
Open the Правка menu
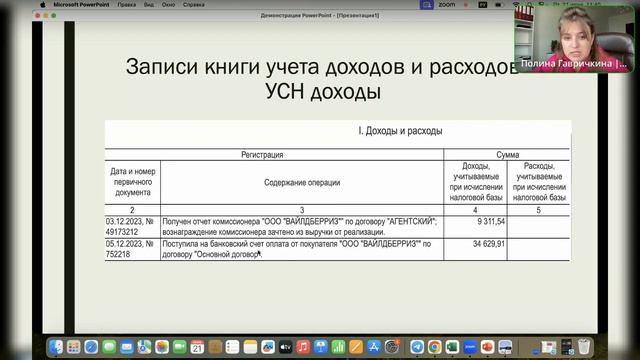pos(127,5)
